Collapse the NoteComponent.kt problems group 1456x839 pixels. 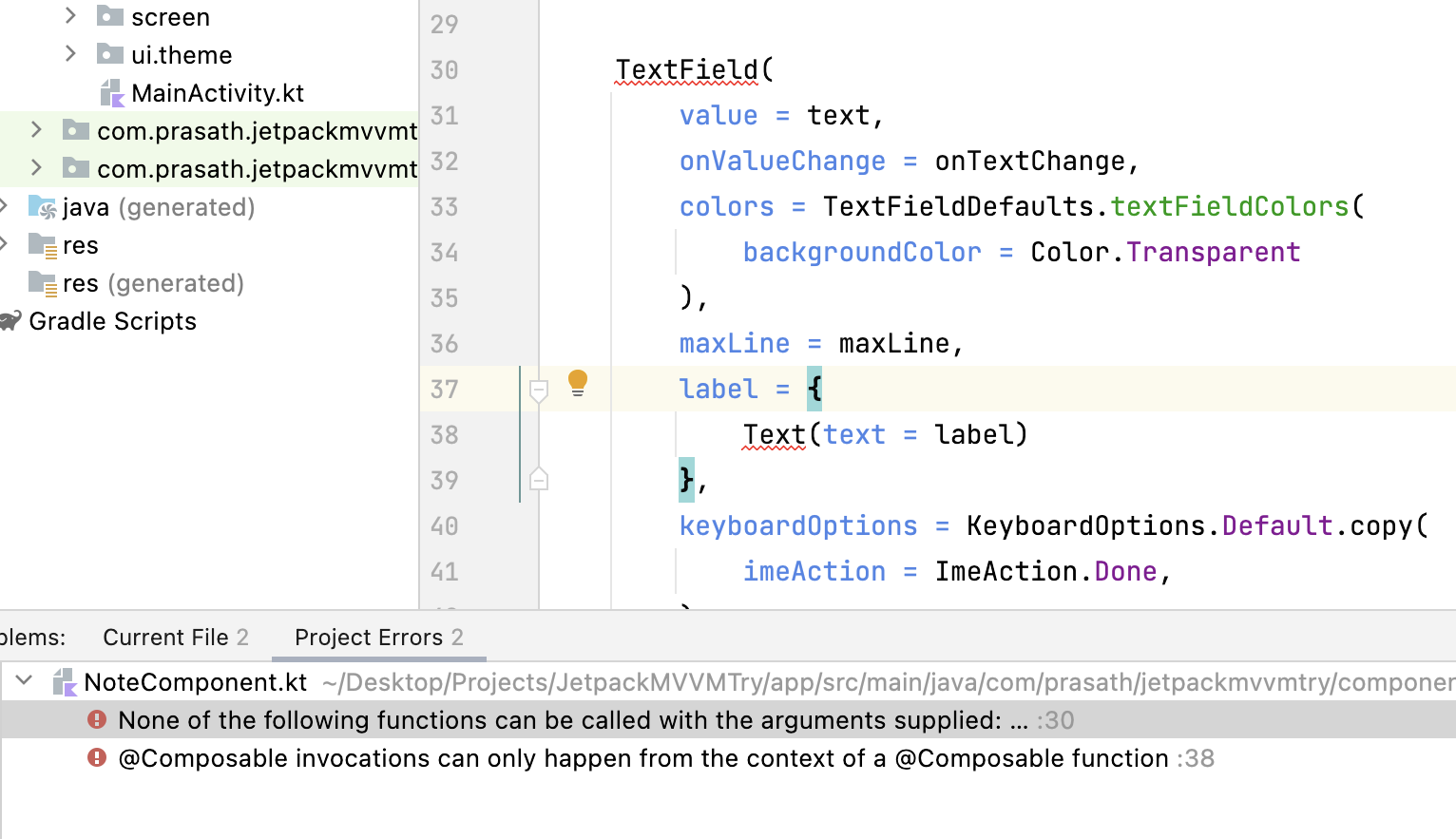(25, 680)
